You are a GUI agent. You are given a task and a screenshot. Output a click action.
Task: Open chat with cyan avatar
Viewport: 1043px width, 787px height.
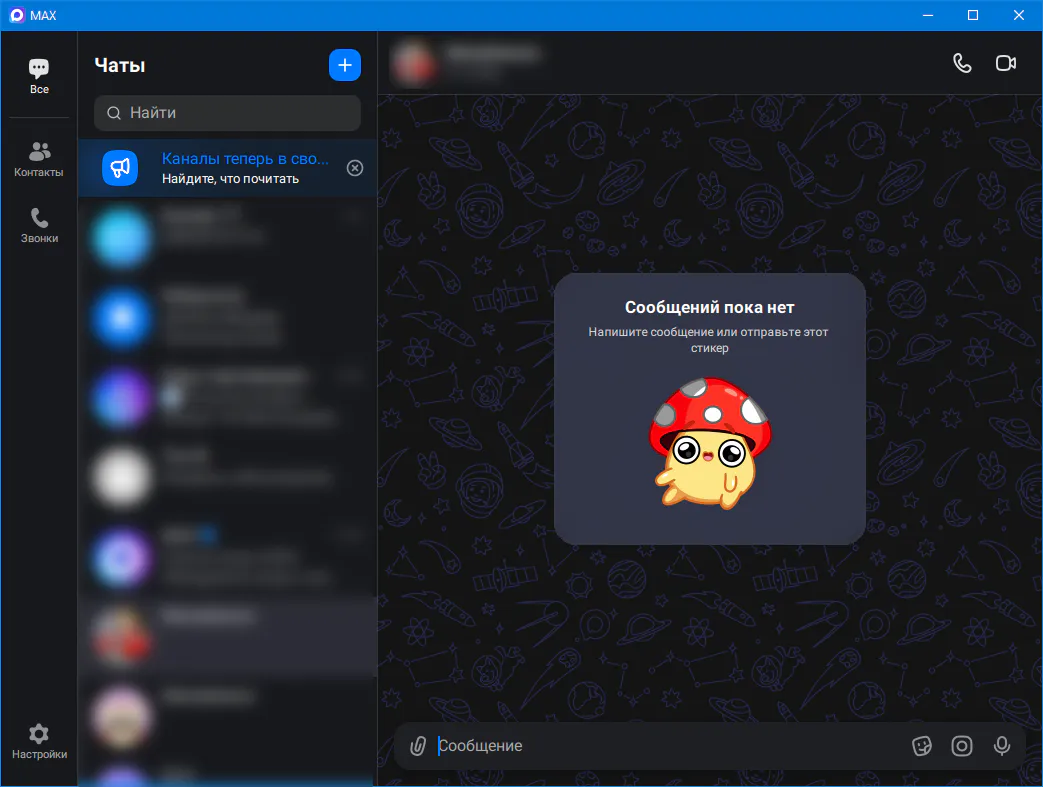[227, 237]
